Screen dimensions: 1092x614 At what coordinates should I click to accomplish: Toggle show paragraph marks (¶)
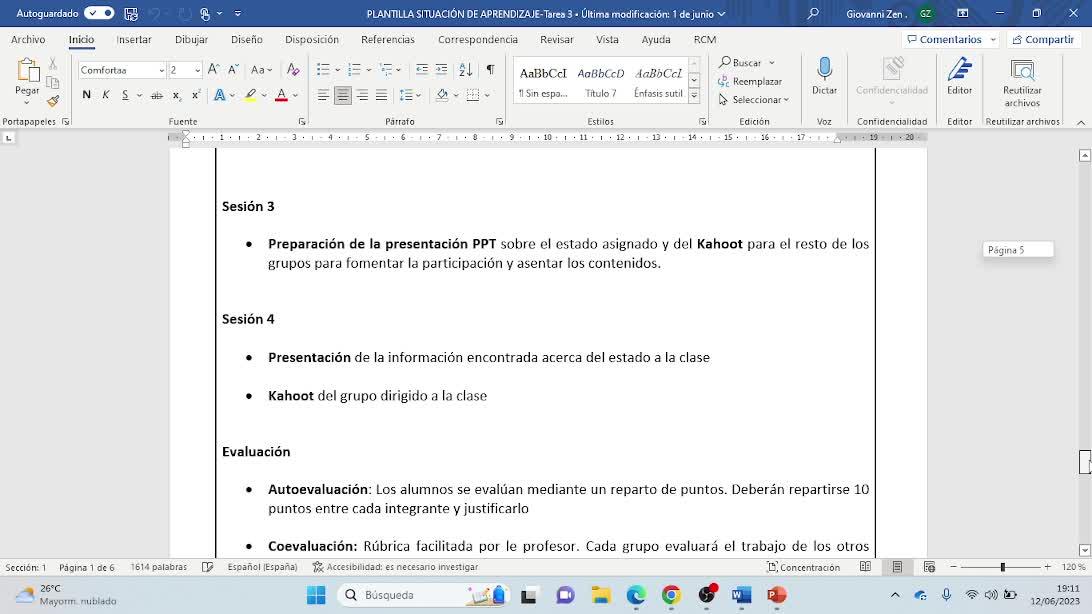coord(491,70)
